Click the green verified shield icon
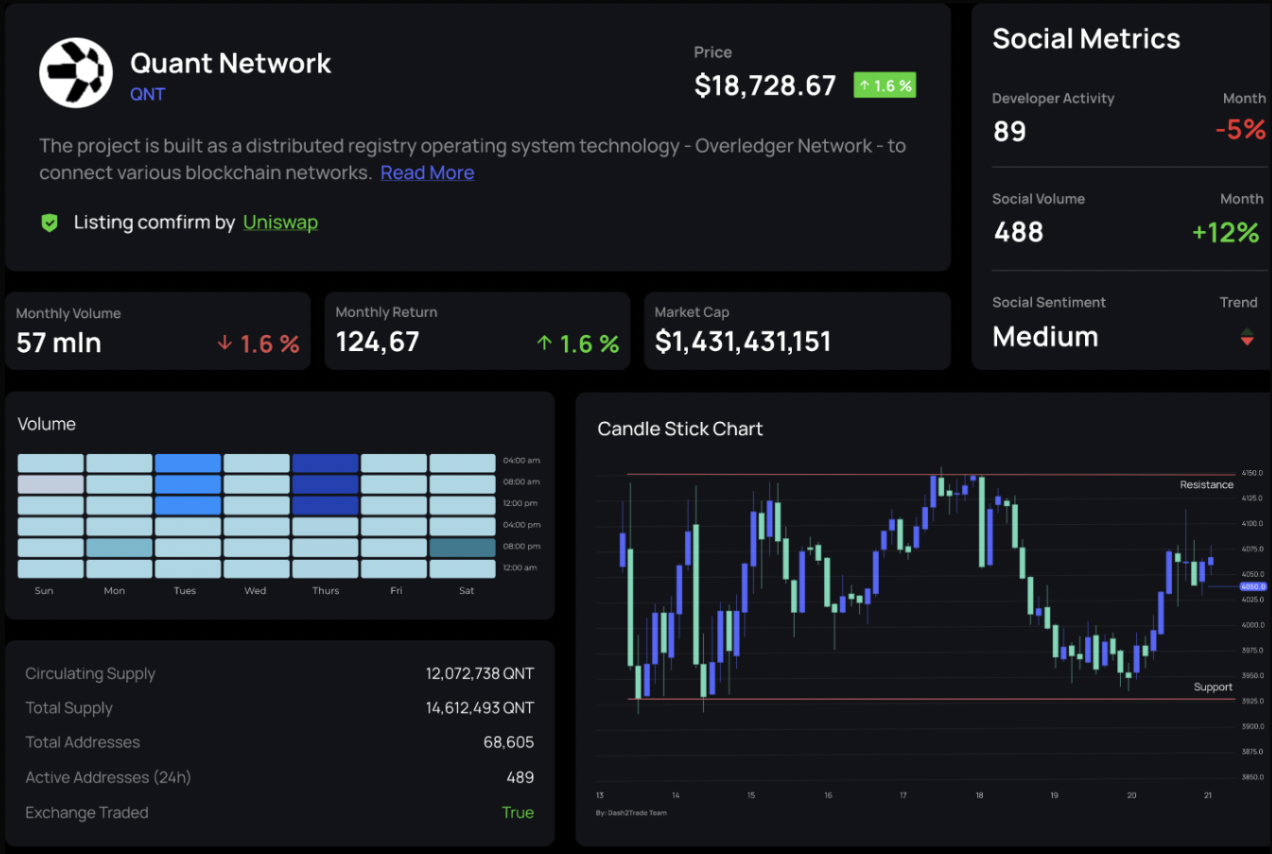The height and width of the screenshot is (854, 1272). tap(49, 222)
